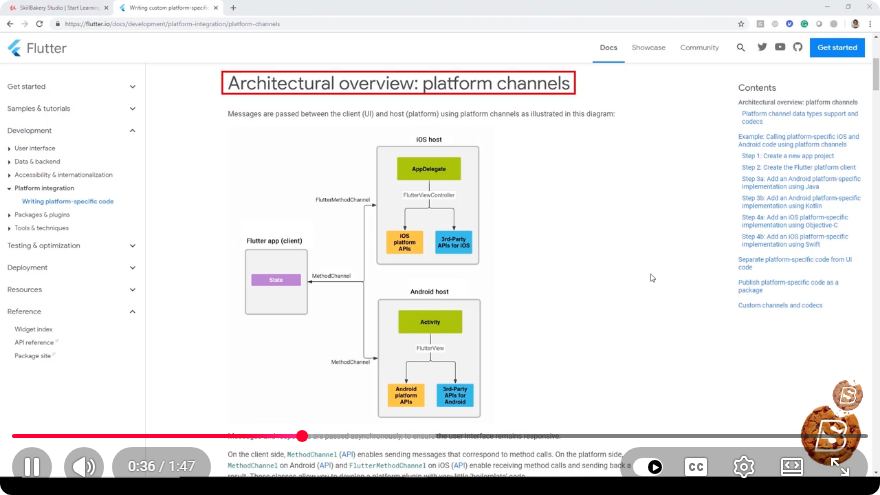Click the blue V extension icon
This screenshot has height=495, width=880.
pyautogui.click(x=790, y=24)
